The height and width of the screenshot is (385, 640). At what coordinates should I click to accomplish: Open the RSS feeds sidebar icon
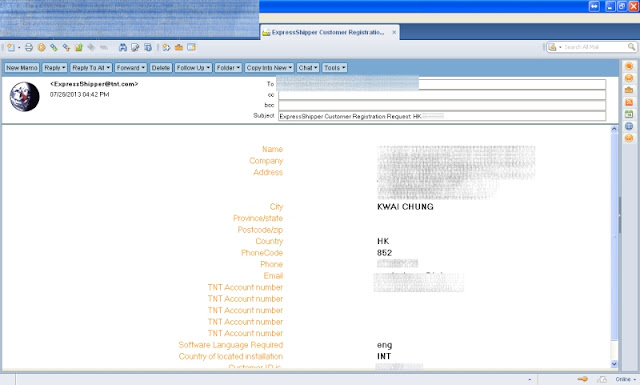pyautogui.click(x=629, y=102)
